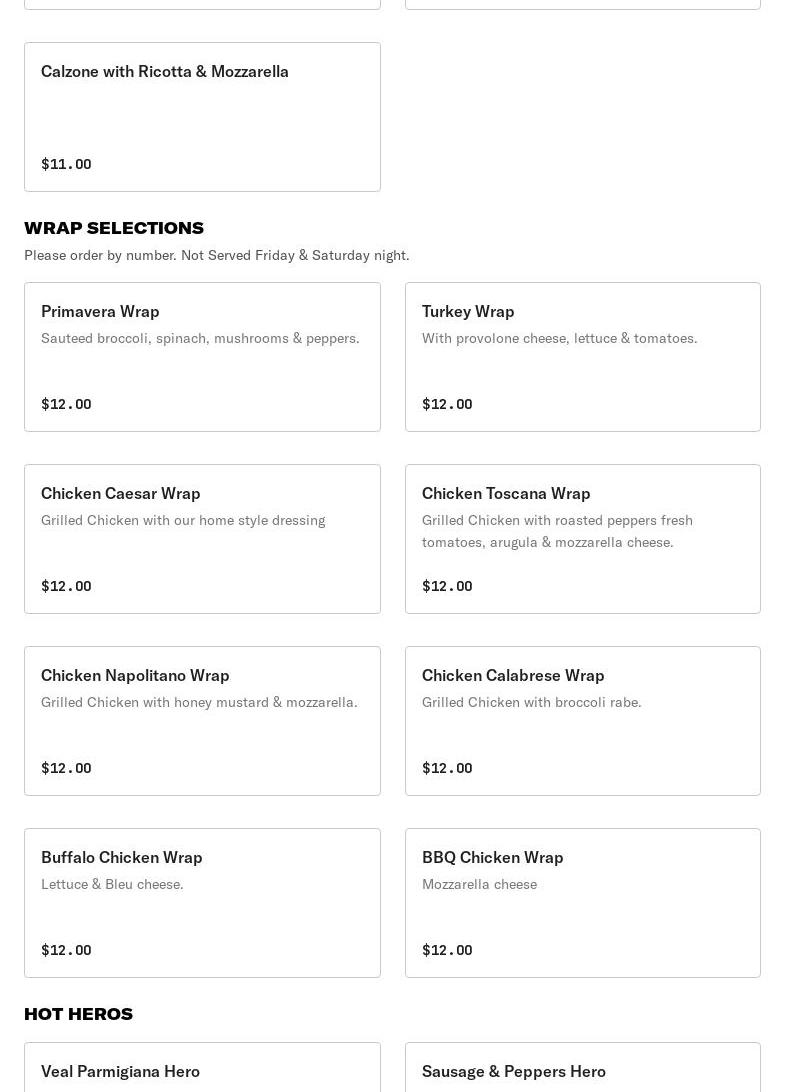
Task: Click the Buffalo Chicken Wrap Bleu cheese description
Action: click(x=112, y=884)
